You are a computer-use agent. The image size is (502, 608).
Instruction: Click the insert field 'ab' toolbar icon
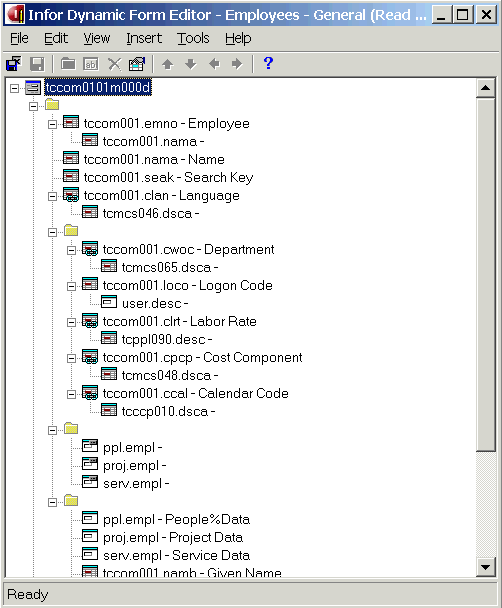coord(91,64)
